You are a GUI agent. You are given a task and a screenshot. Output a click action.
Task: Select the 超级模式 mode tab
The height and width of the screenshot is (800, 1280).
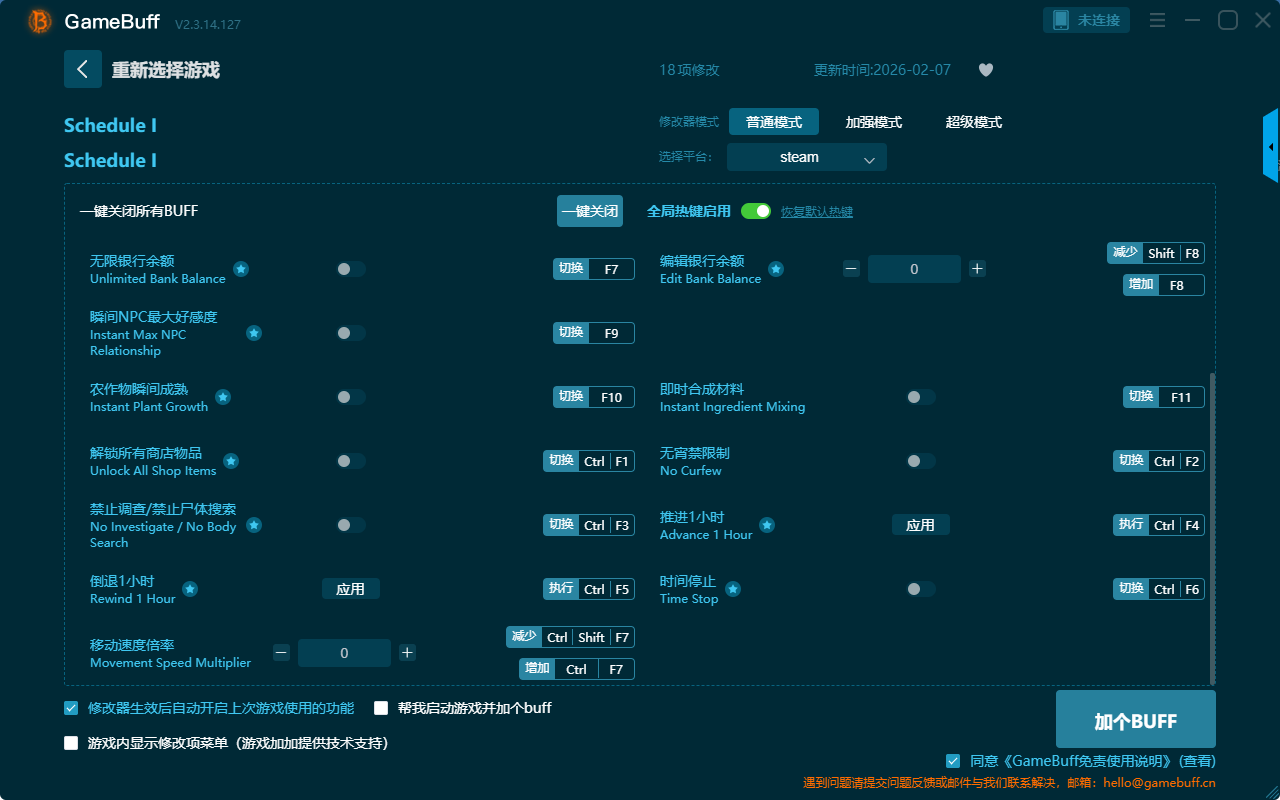coord(973,122)
